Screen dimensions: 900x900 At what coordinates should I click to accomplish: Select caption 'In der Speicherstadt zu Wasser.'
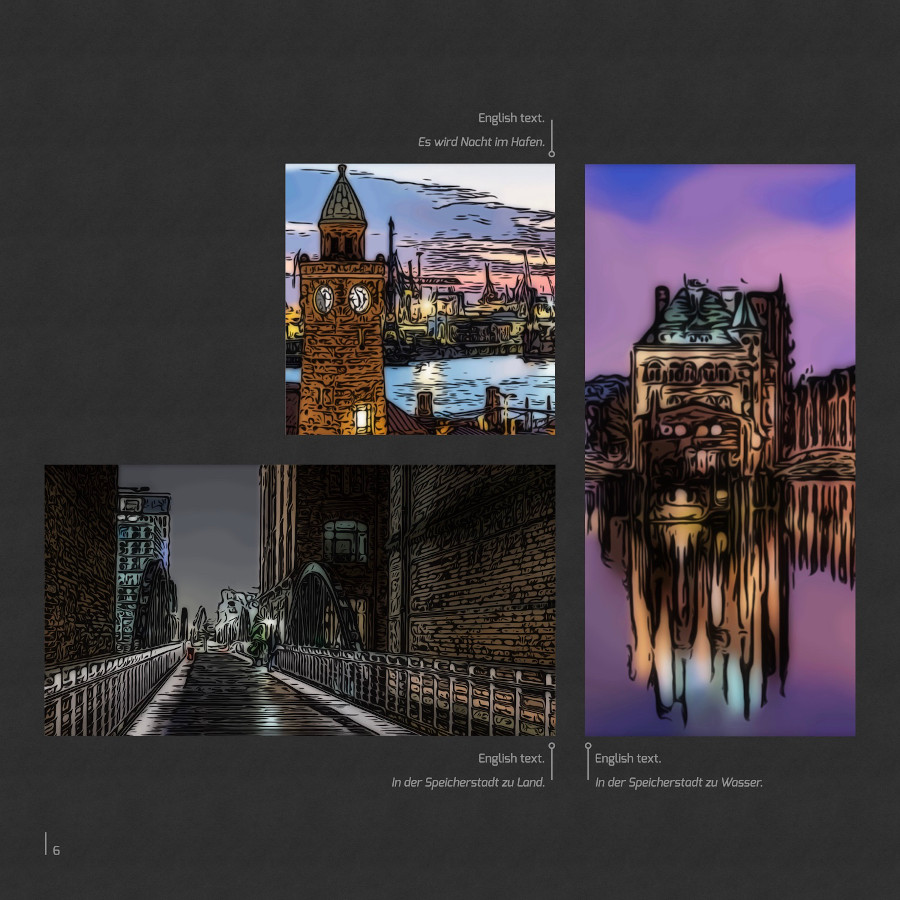pyautogui.click(x=679, y=782)
